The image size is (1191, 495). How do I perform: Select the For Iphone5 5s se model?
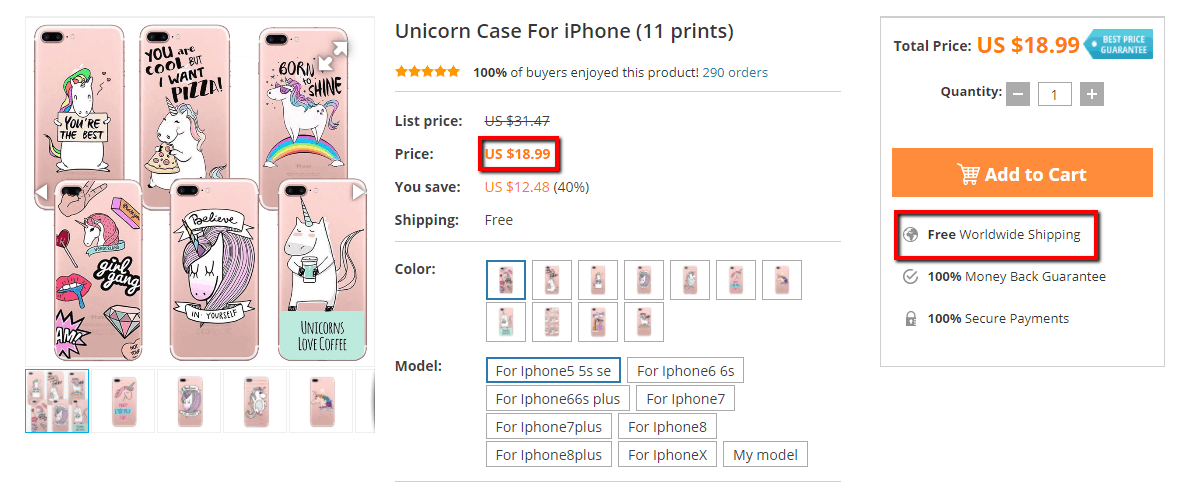pyautogui.click(x=553, y=371)
